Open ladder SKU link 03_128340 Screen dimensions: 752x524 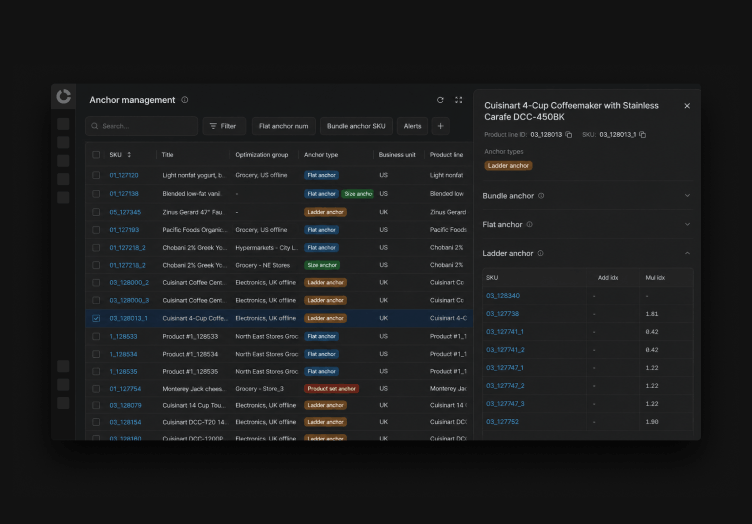pos(503,296)
